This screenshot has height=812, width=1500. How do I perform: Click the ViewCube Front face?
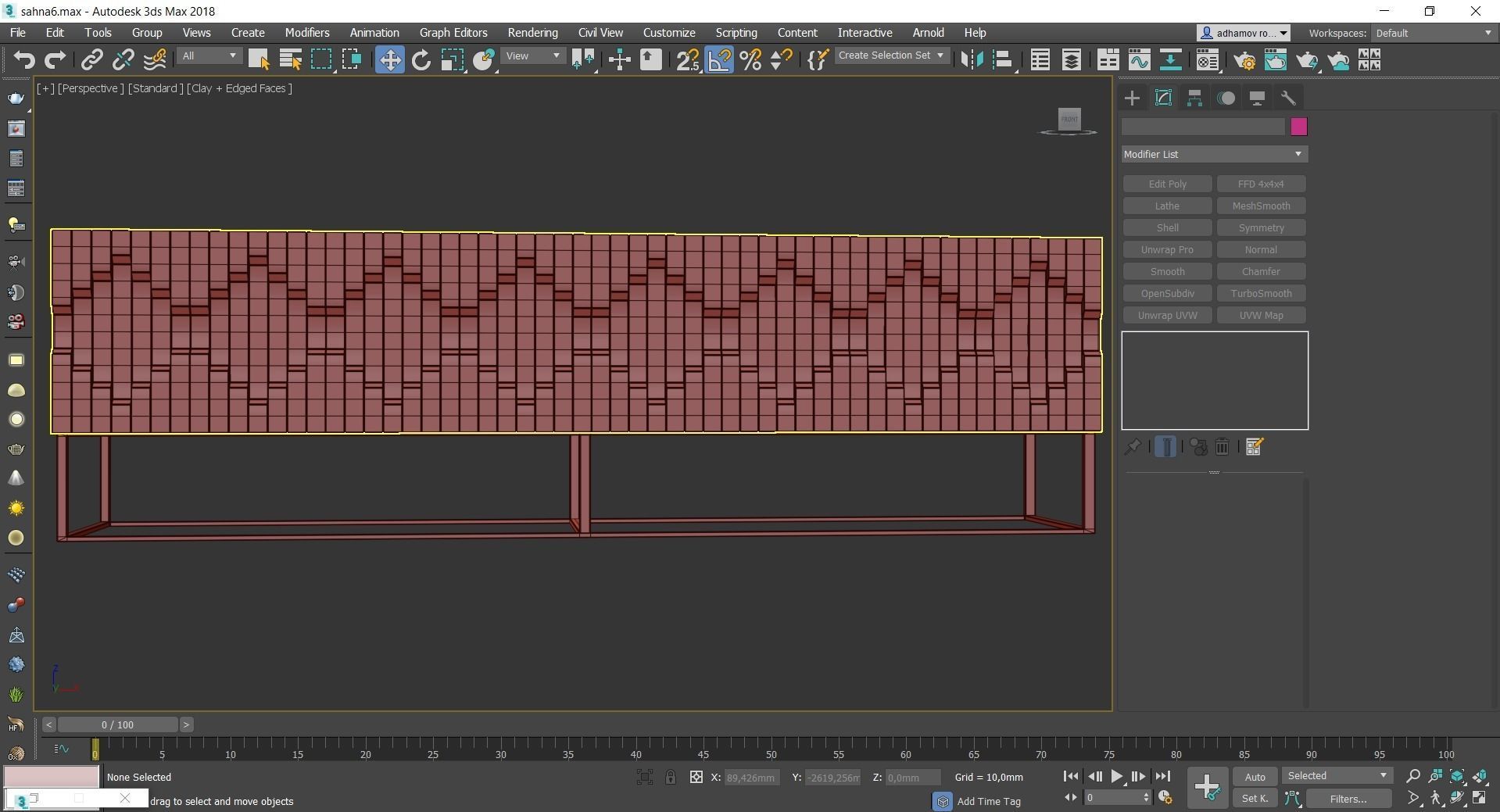[1069, 119]
